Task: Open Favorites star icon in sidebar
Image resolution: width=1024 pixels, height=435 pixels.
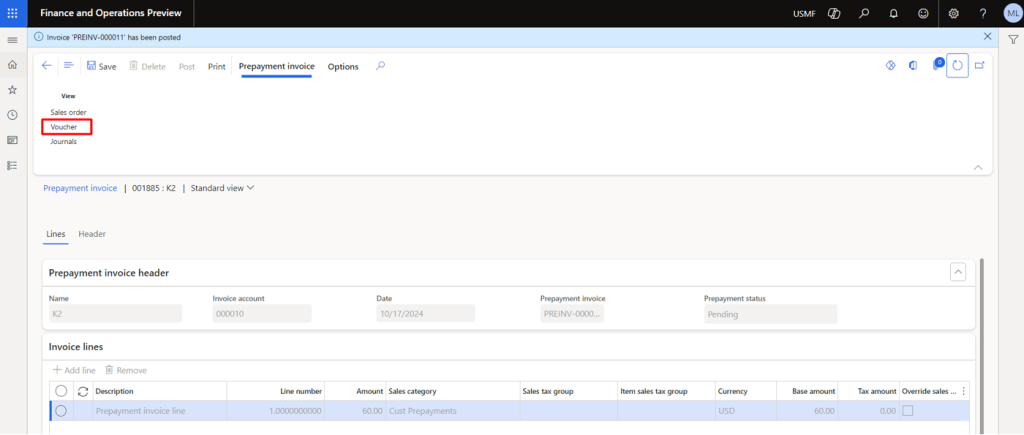Action: click(x=12, y=89)
